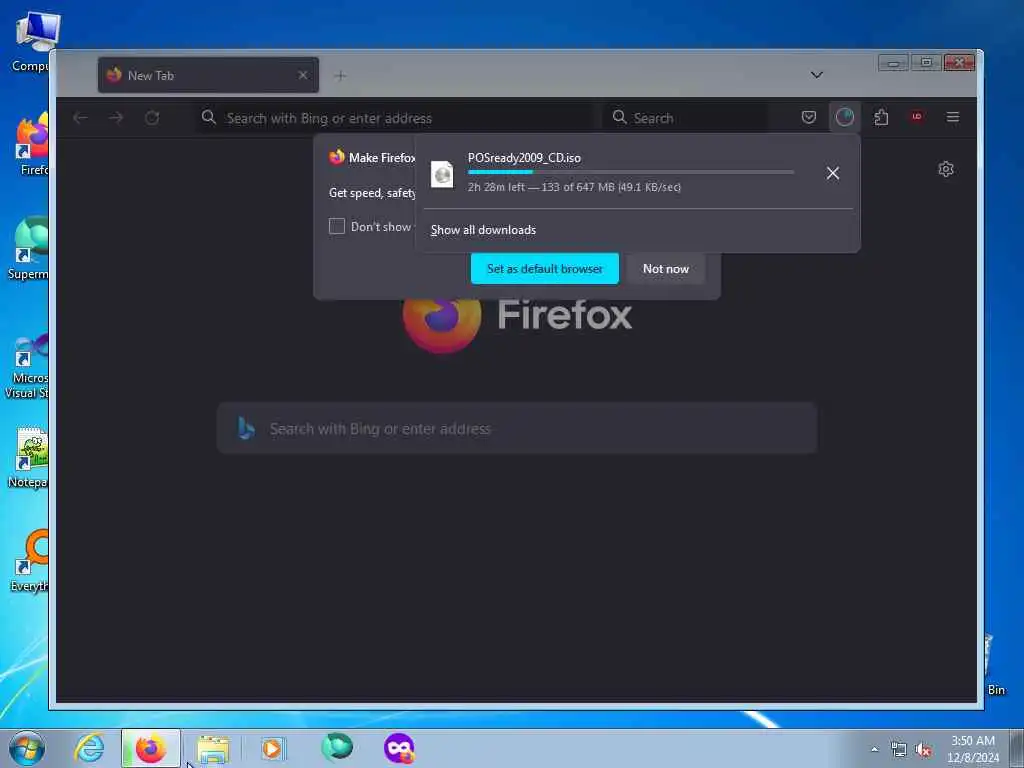
Task: Open the taskbar clock showing 3:50 AM
Action: (973, 749)
